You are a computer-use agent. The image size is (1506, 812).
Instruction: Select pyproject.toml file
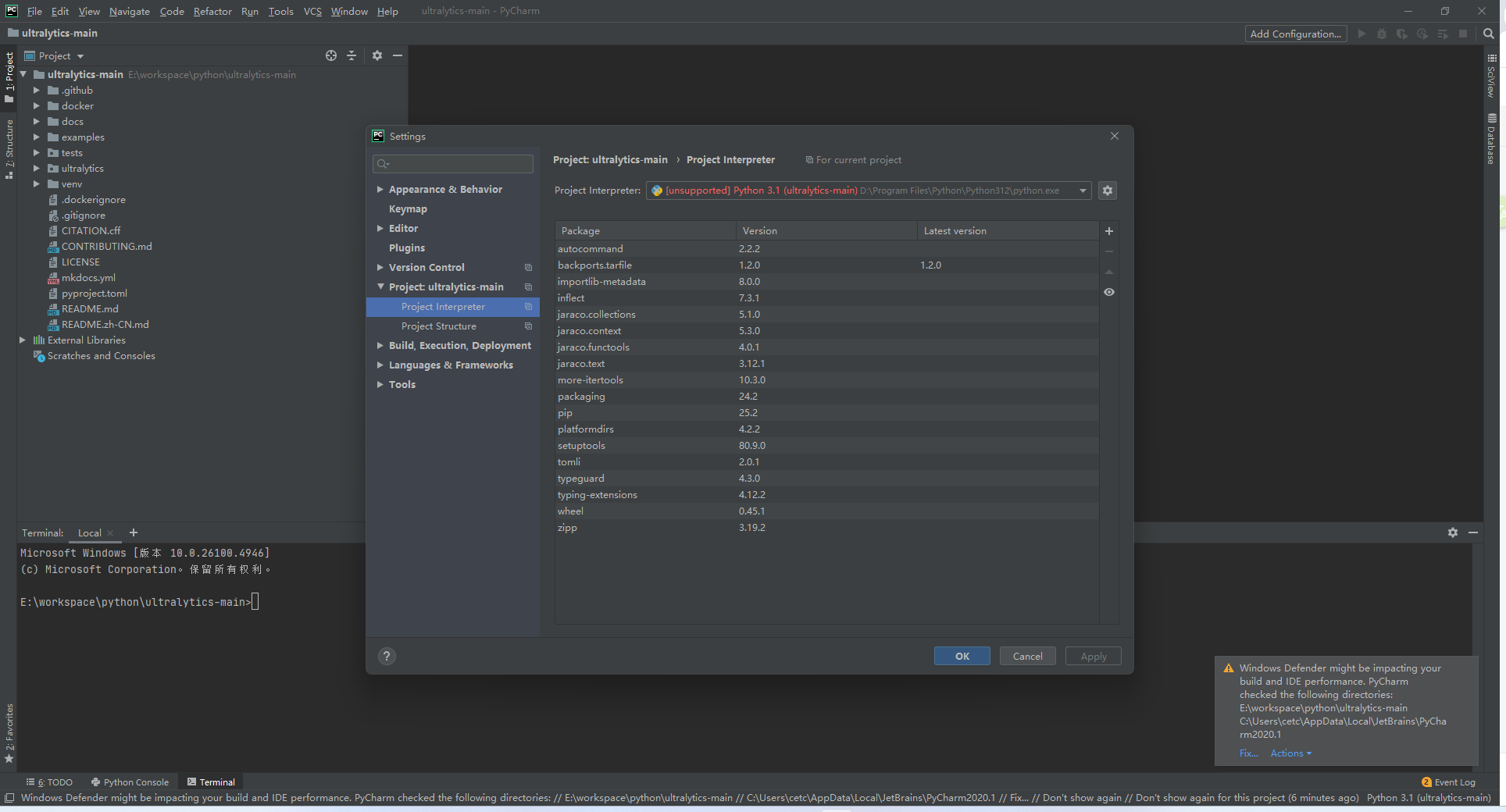point(94,294)
